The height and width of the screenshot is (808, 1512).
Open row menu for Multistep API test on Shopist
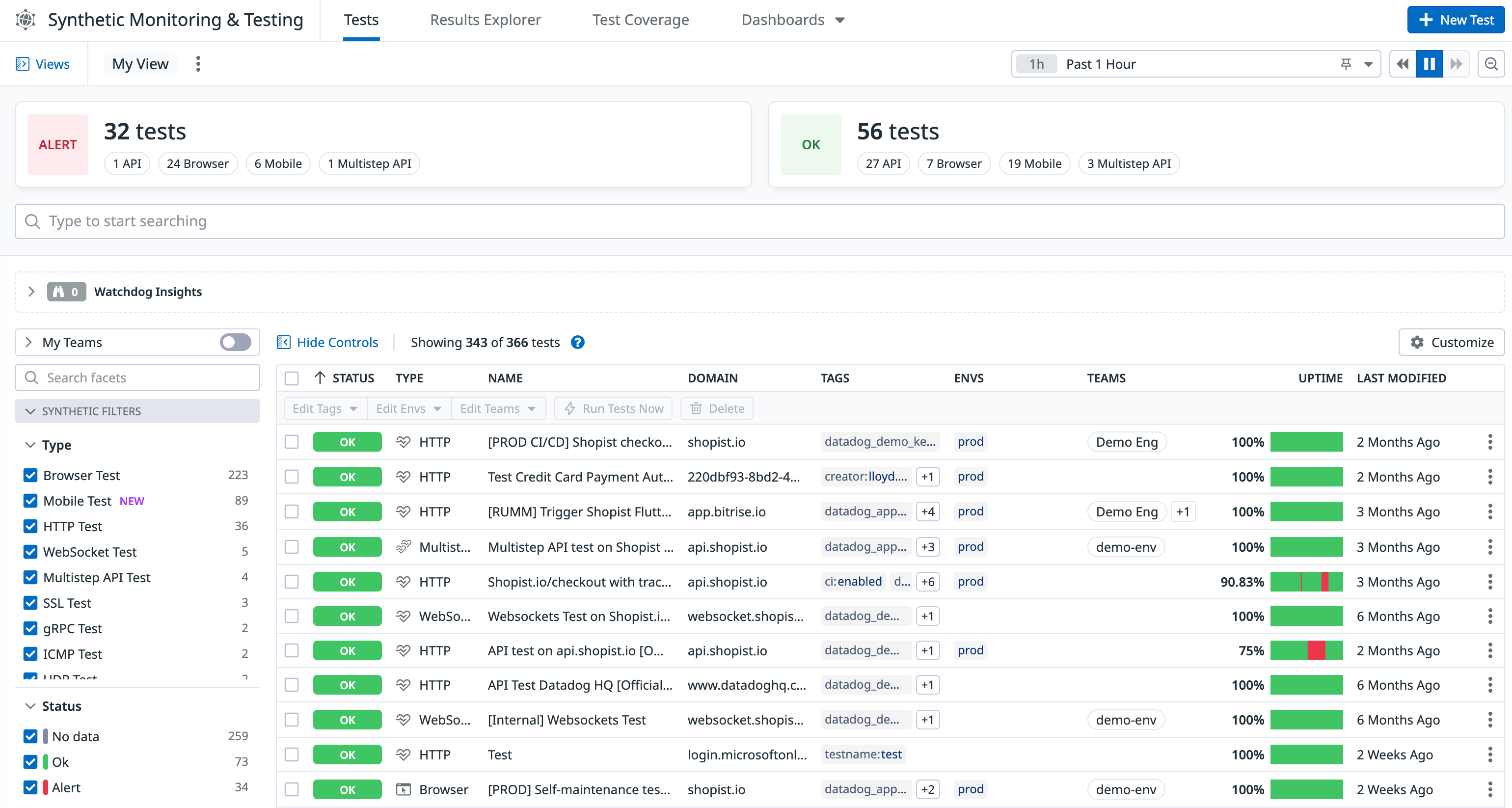click(x=1490, y=547)
